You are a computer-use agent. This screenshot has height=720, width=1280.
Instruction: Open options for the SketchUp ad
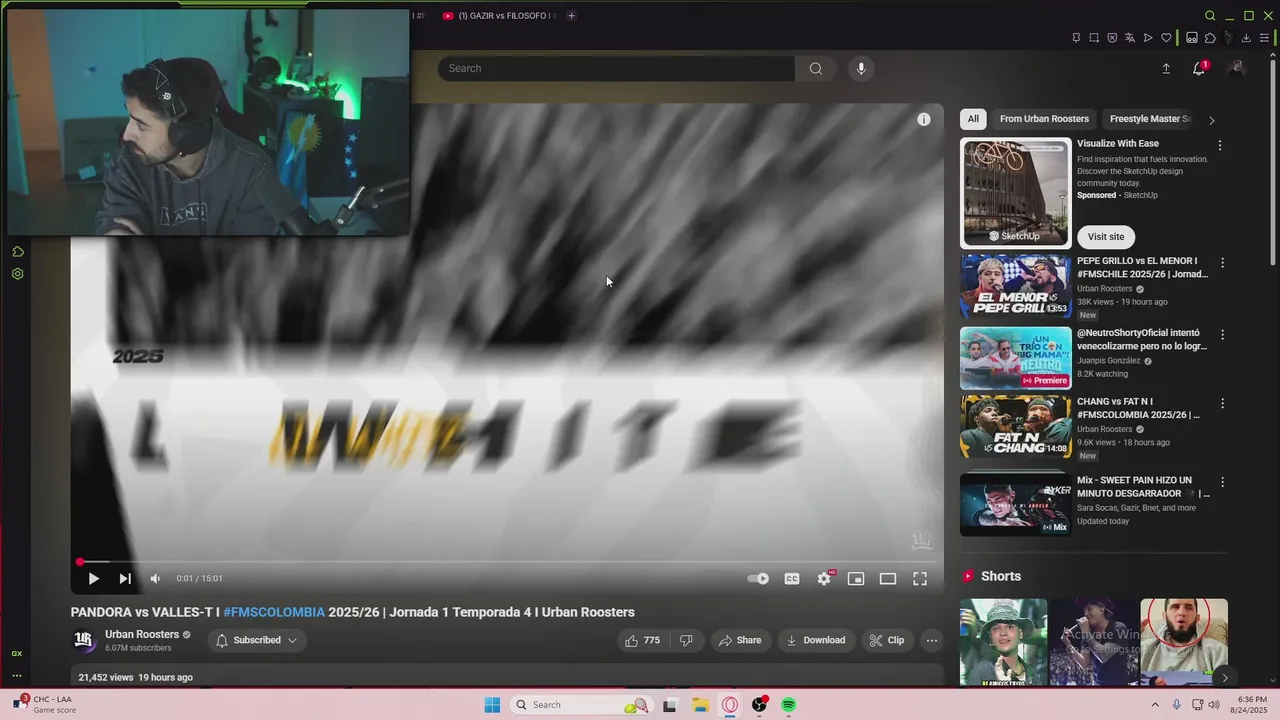(1219, 145)
